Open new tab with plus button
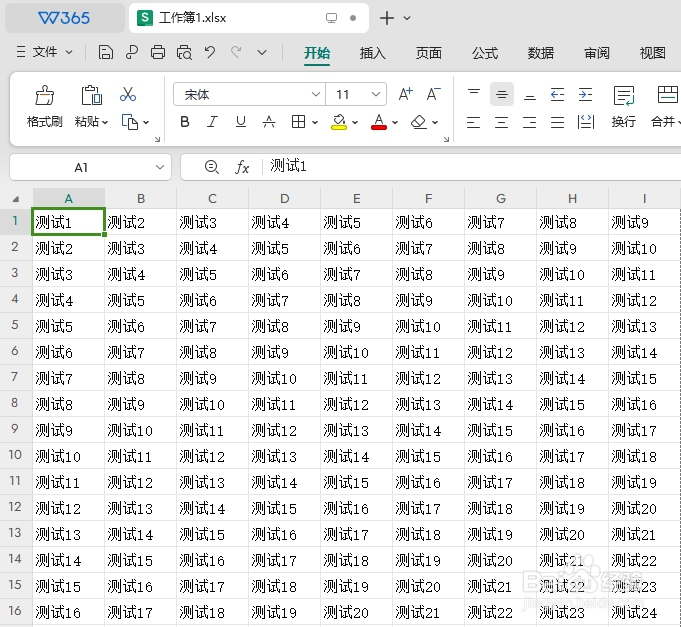The image size is (681, 627). pos(387,18)
